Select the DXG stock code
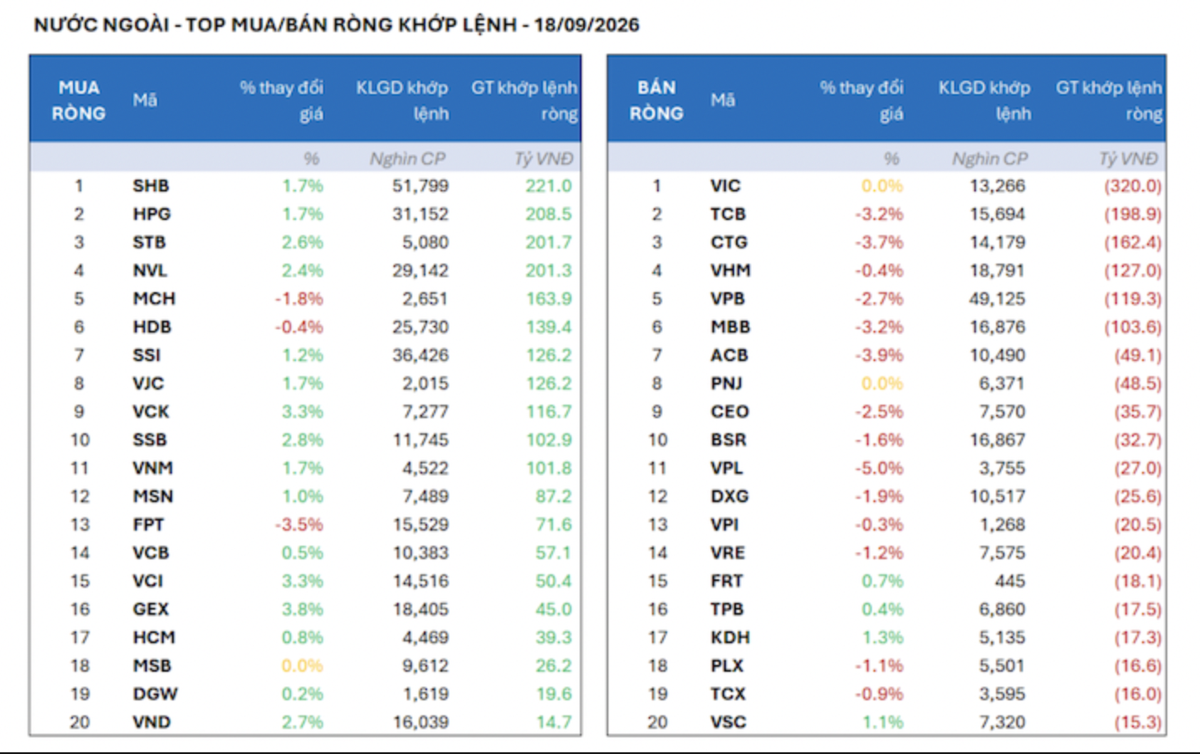The image size is (1200, 754). pyautogui.click(x=730, y=496)
